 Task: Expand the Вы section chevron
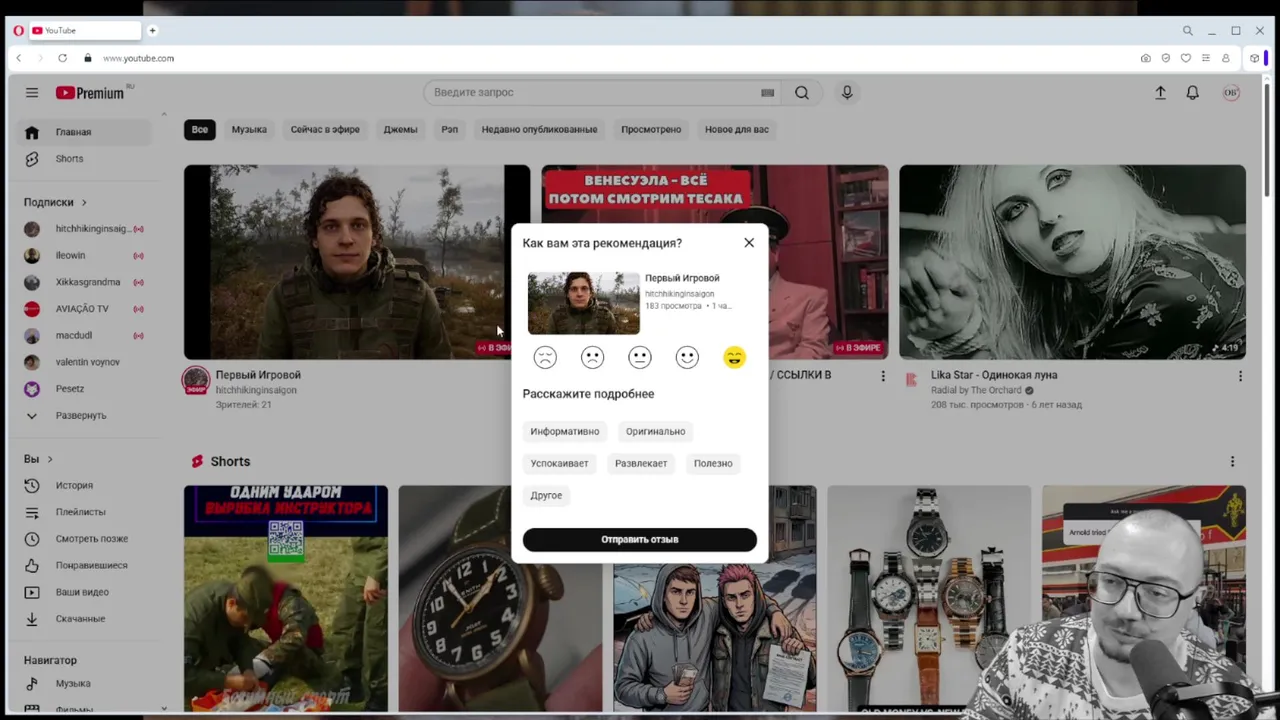50,459
